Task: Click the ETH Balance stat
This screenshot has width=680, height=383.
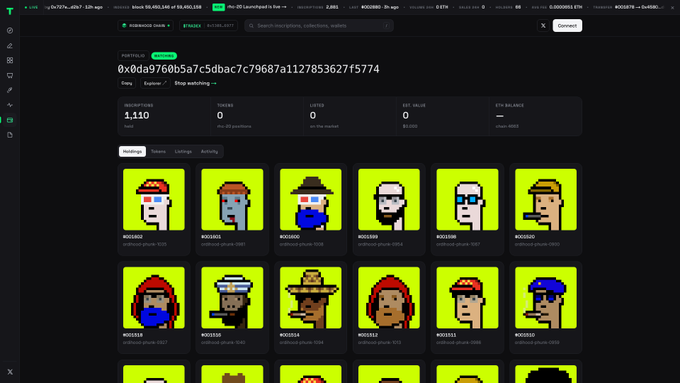Action: click(x=535, y=116)
